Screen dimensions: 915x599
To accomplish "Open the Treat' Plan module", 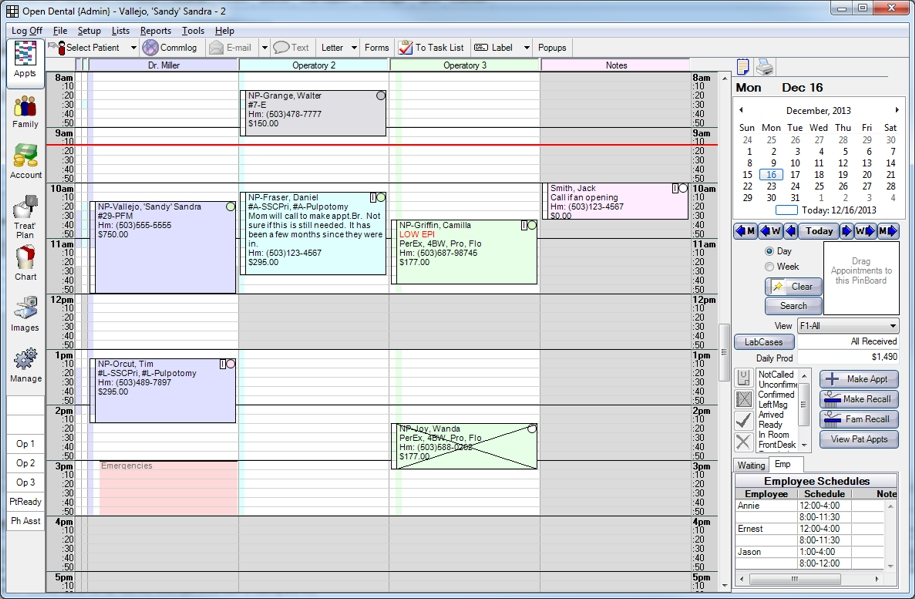I will 25,217.
